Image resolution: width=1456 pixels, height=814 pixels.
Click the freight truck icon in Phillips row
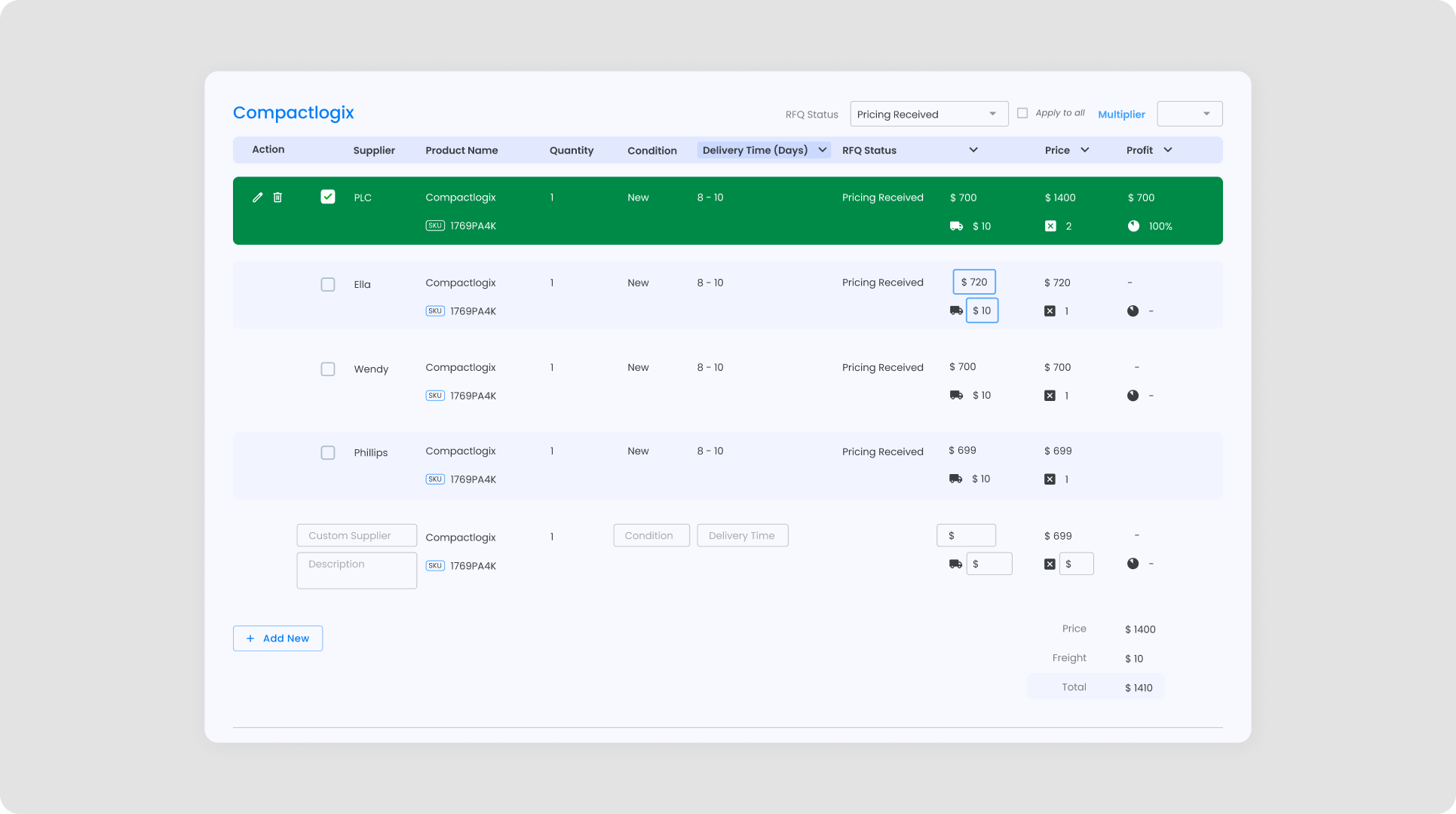point(955,479)
